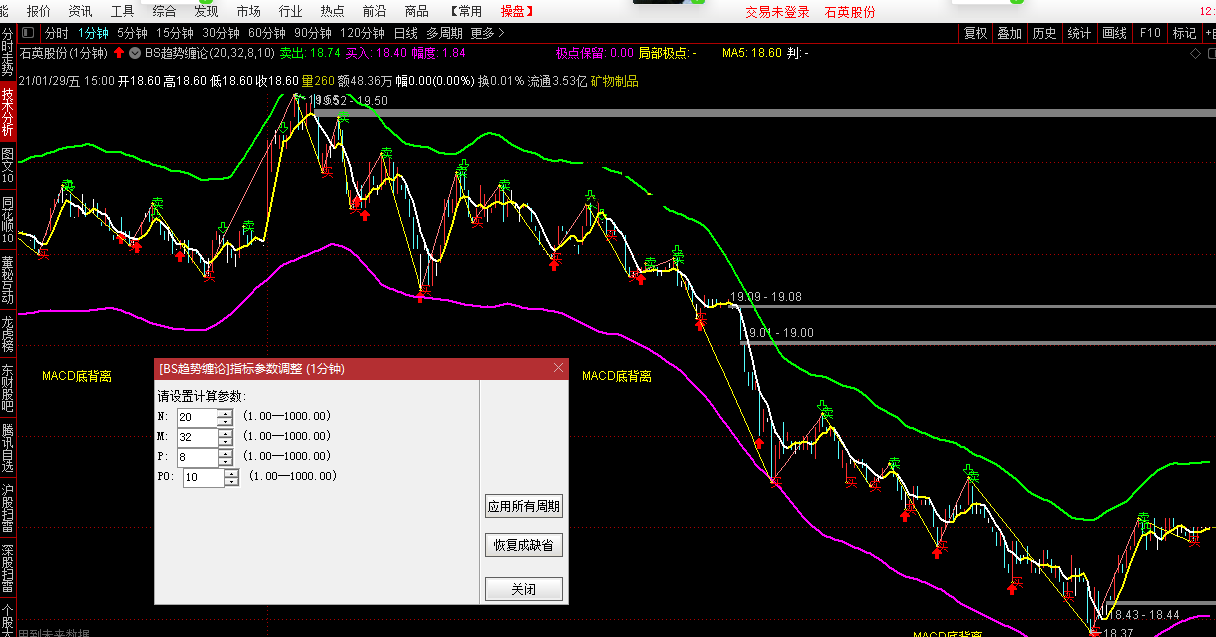Open the 市场 menu

click(249, 11)
